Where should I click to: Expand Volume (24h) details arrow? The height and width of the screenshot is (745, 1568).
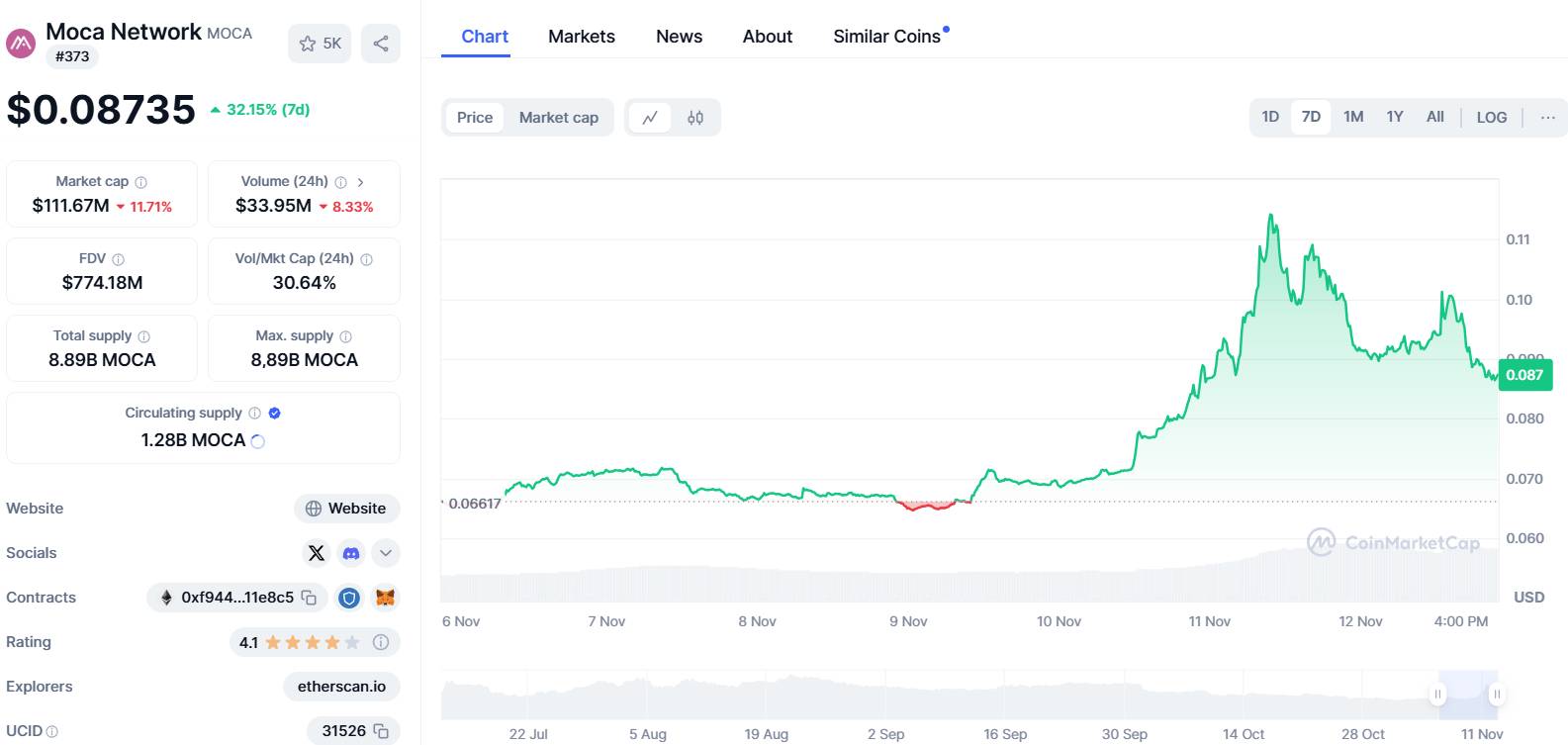pyautogui.click(x=361, y=182)
